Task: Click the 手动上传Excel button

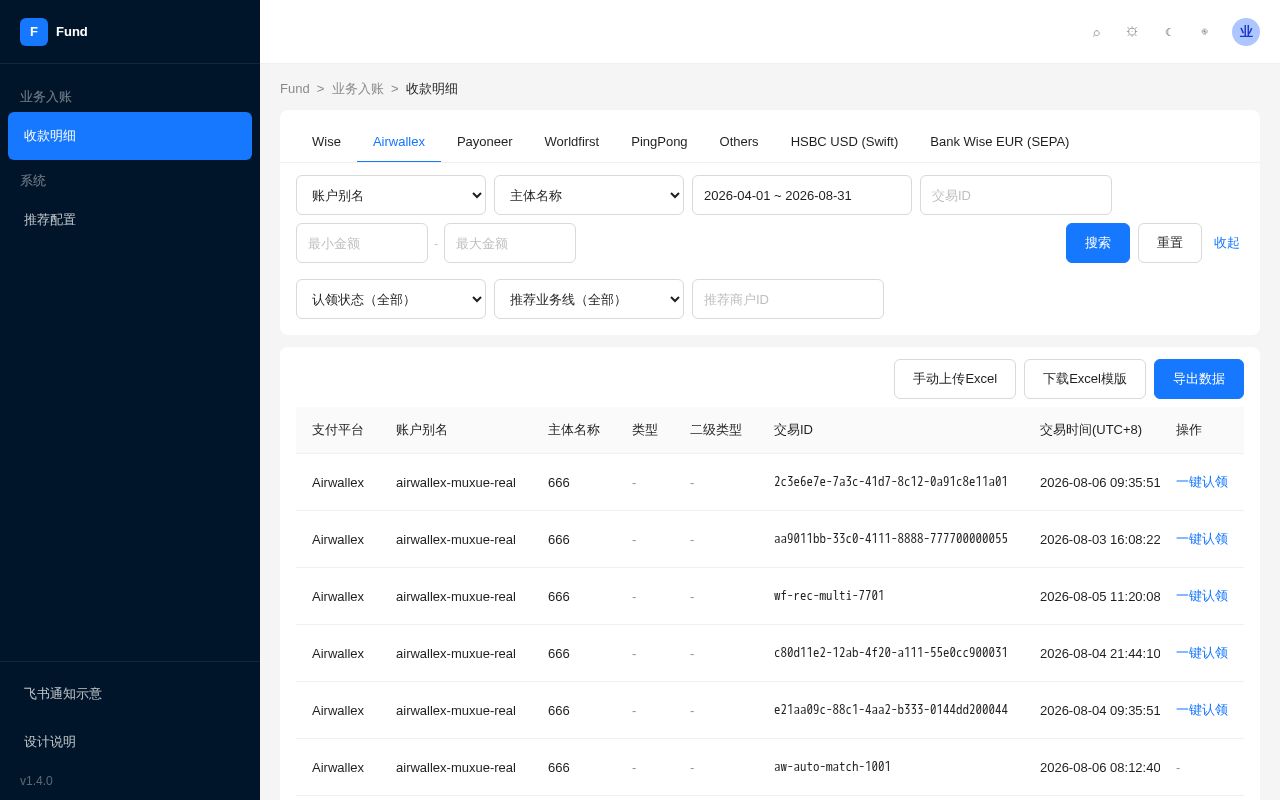Action: pos(955,379)
